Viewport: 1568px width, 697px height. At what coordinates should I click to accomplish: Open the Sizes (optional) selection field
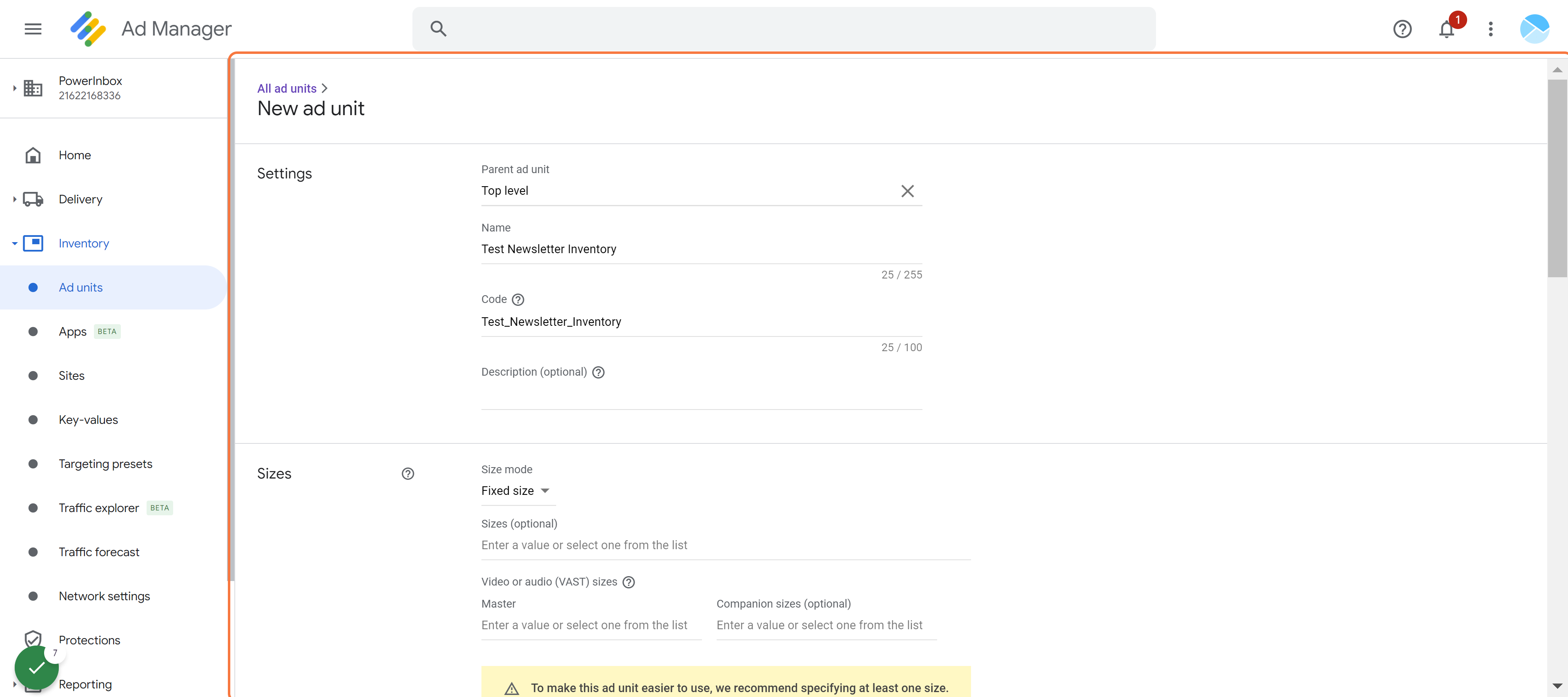pyautogui.click(x=726, y=546)
